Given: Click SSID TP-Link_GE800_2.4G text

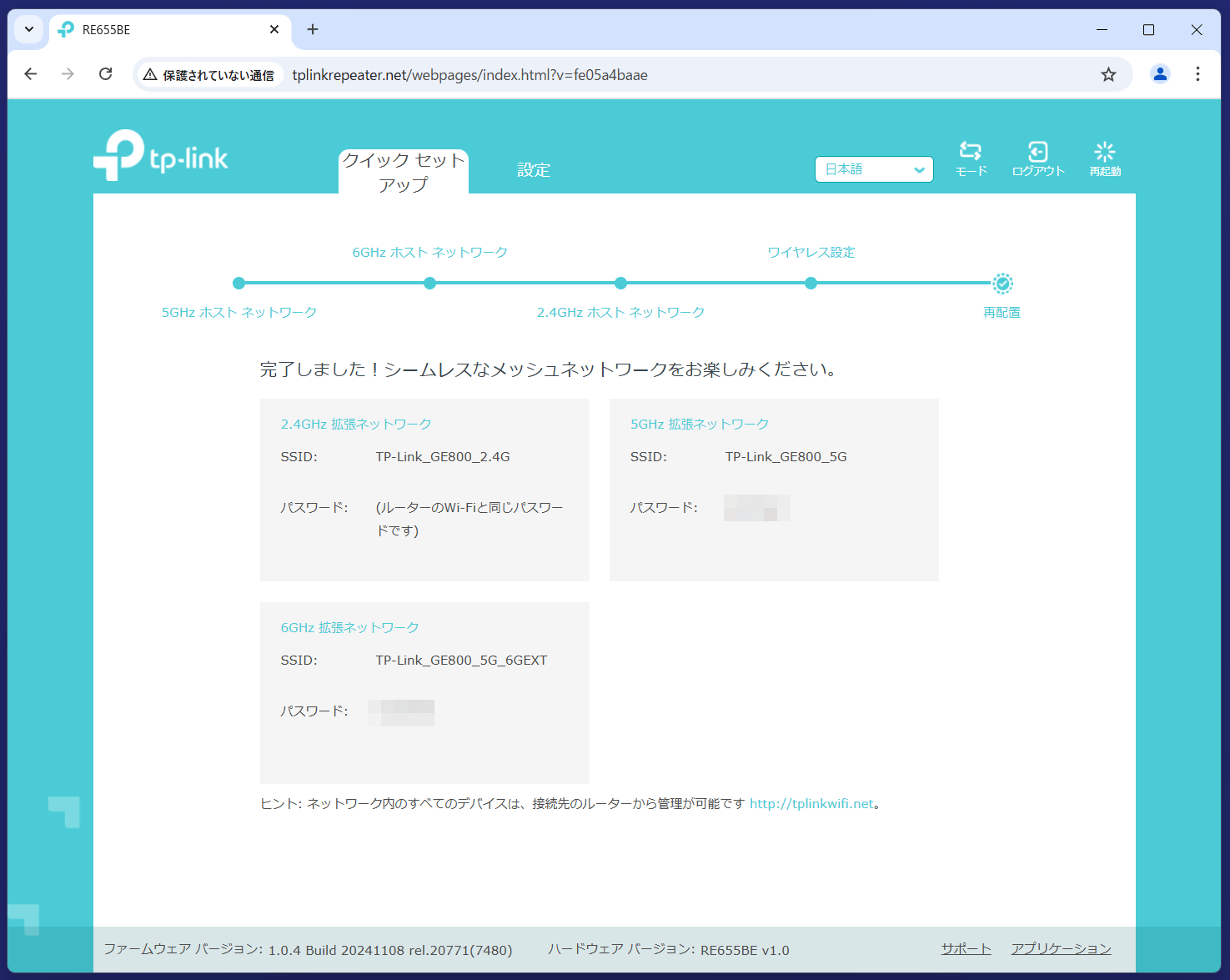Looking at the screenshot, I should tap(442, 457).
